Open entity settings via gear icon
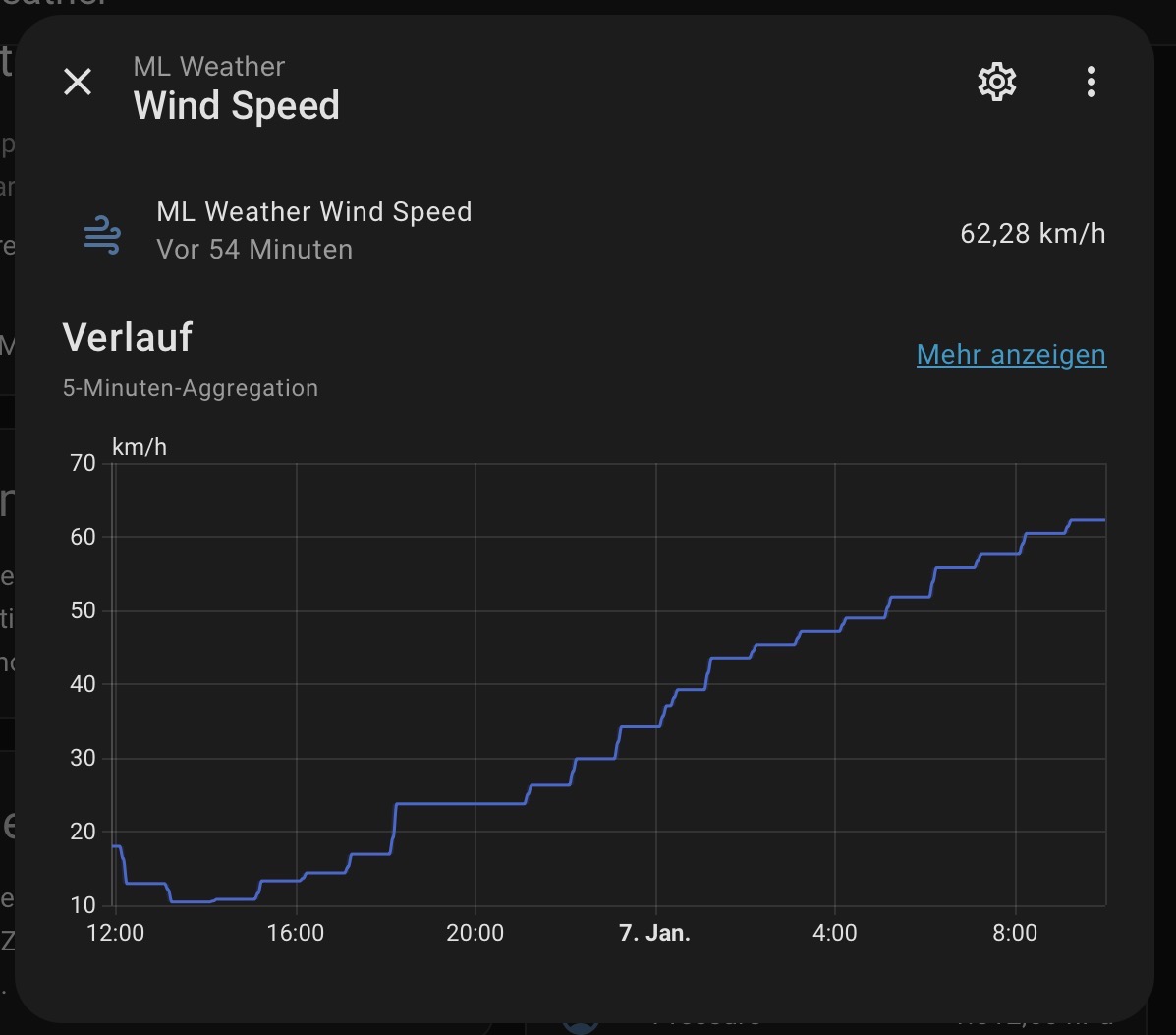Screen dimensions: 1176x1035 tap(997, 82)
